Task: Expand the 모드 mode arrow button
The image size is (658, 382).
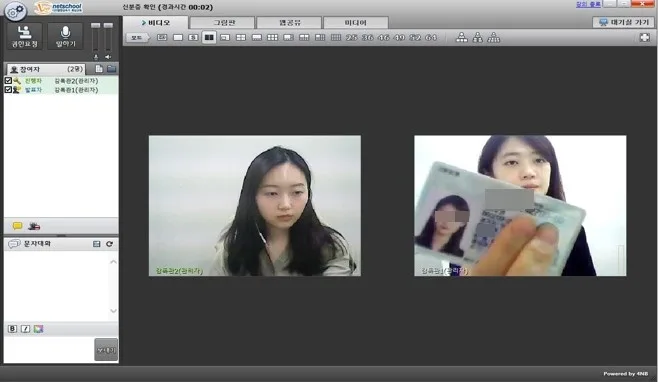Action: [x=138, y=38]
